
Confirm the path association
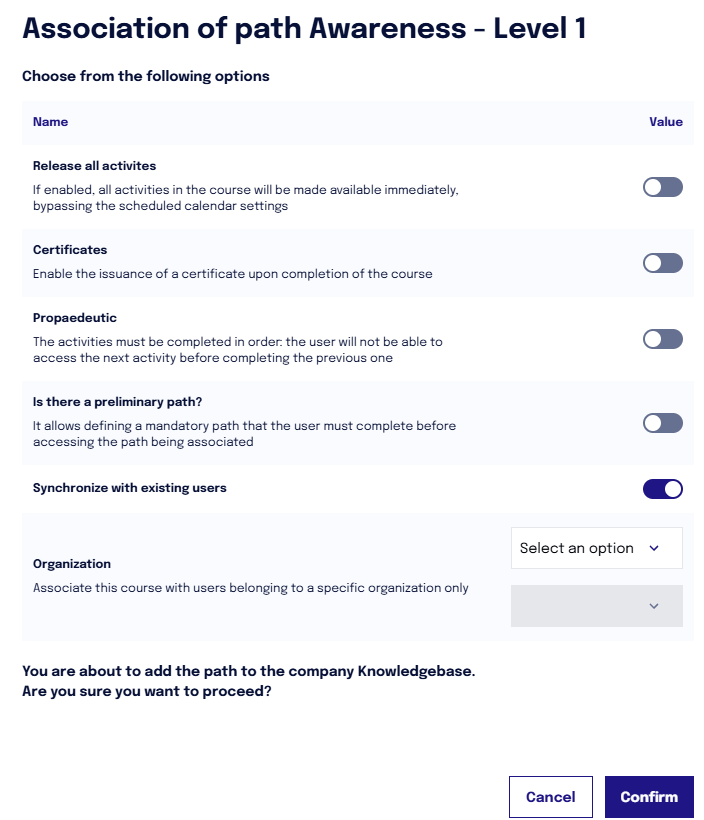click(x=649, y=796)
